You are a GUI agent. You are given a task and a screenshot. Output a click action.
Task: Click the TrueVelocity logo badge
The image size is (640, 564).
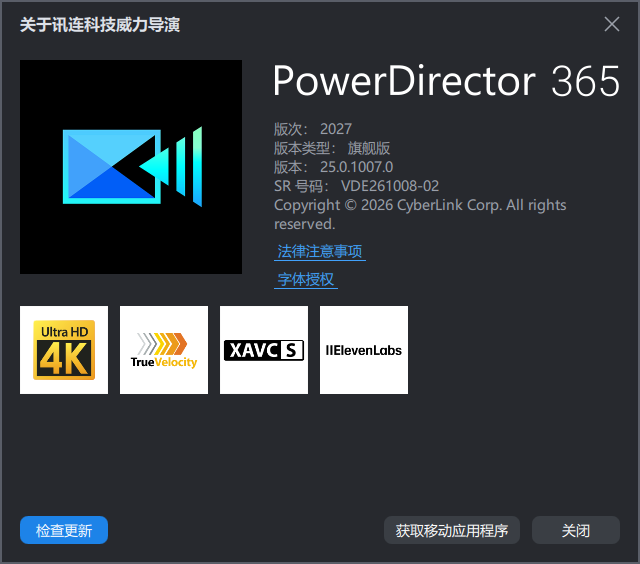click(164, 350)
